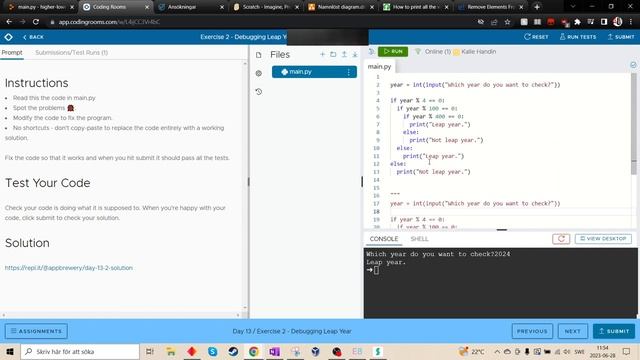640x360 pixels.
Task: Click the BACK link in the header
Action: 33,37
